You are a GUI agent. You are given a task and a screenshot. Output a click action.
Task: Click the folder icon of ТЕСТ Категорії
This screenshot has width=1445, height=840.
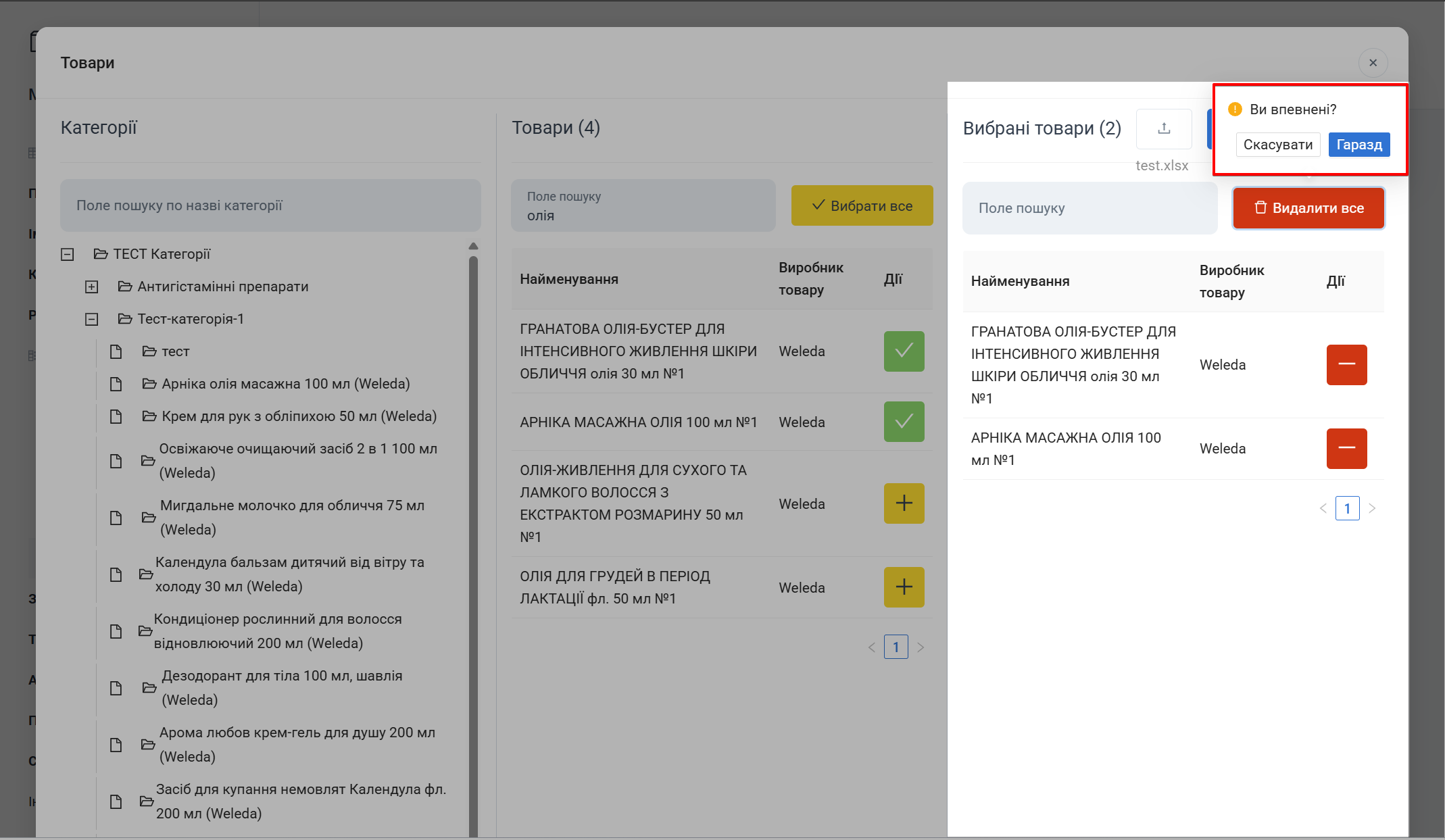tap(101, 254)
